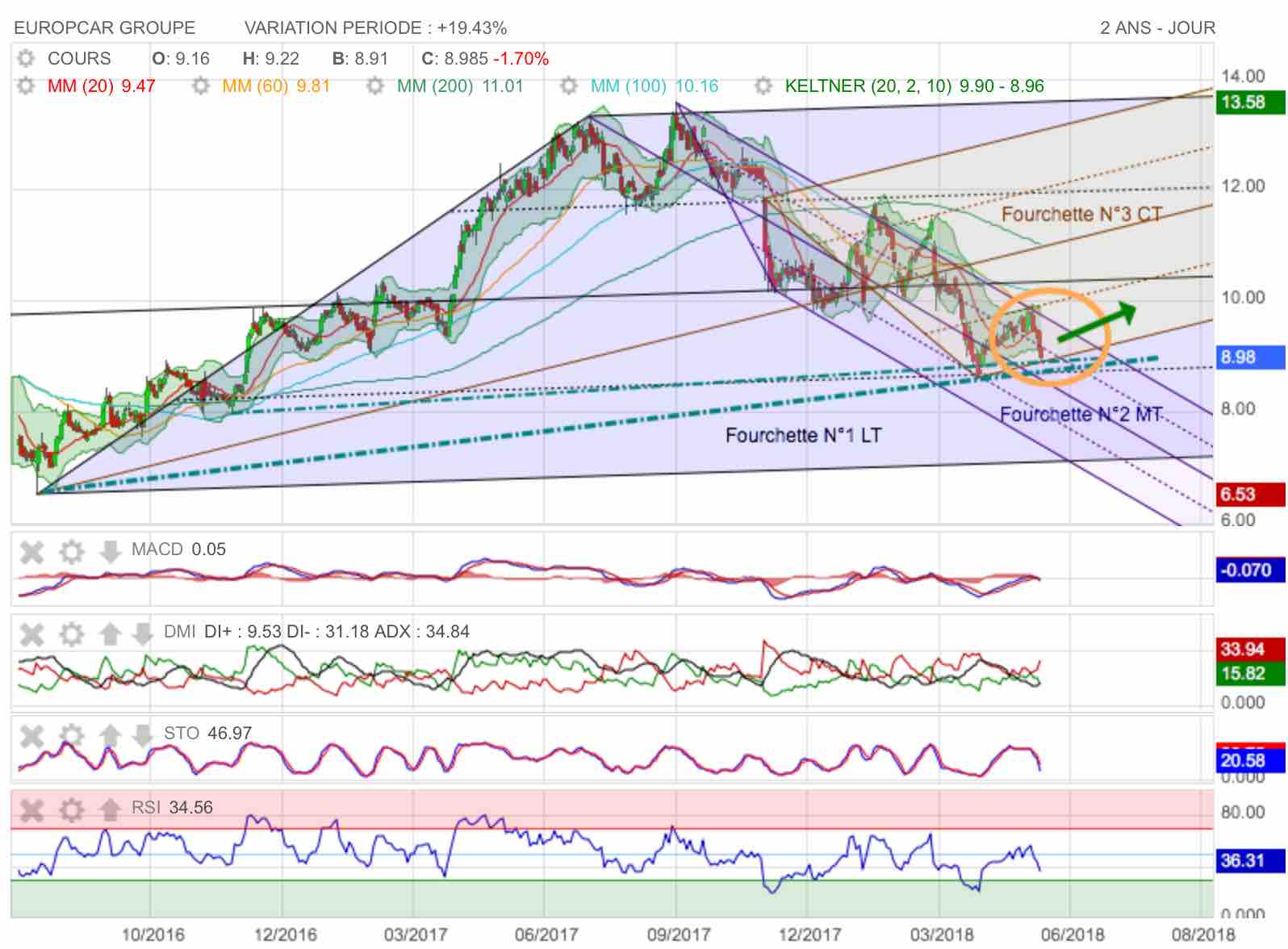Open the MM (60) settings gear
The image size is (1288, 949).
201,86
